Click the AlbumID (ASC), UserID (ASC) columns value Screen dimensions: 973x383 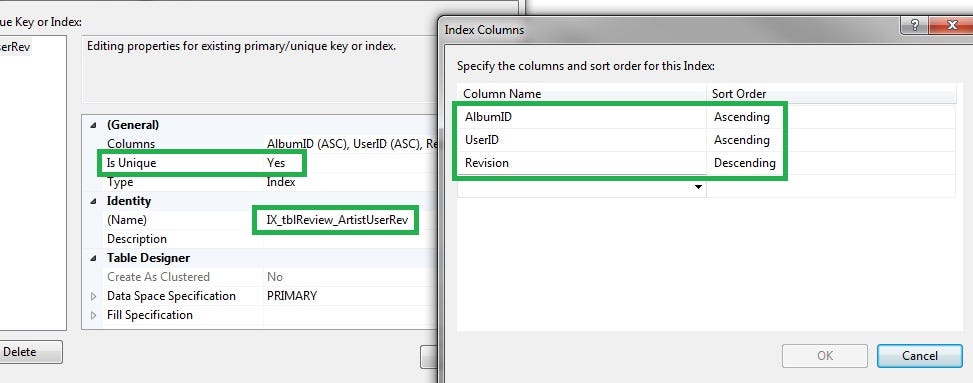352,144
